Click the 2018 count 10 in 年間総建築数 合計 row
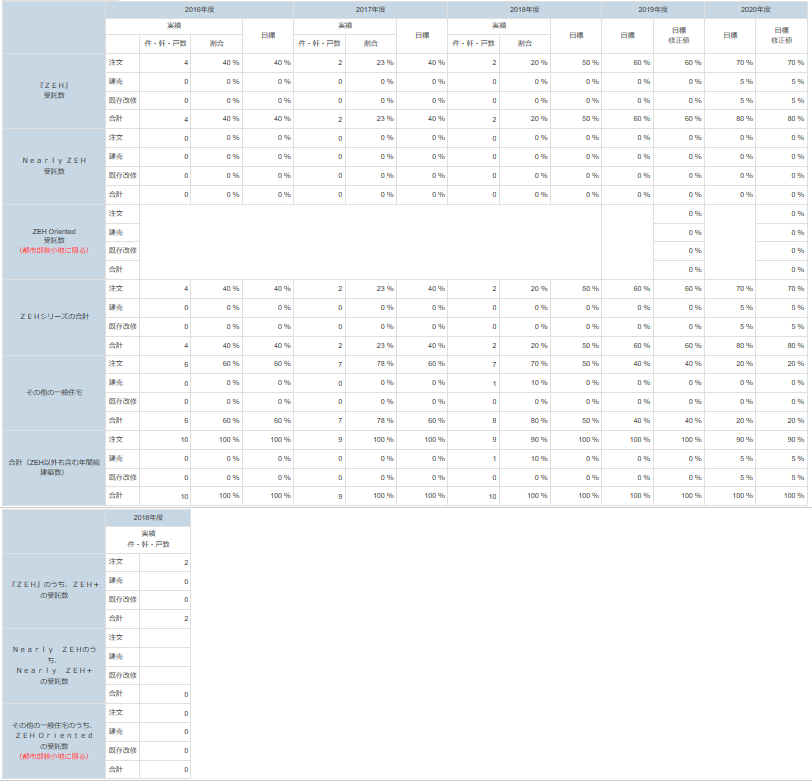 (473, 496)
